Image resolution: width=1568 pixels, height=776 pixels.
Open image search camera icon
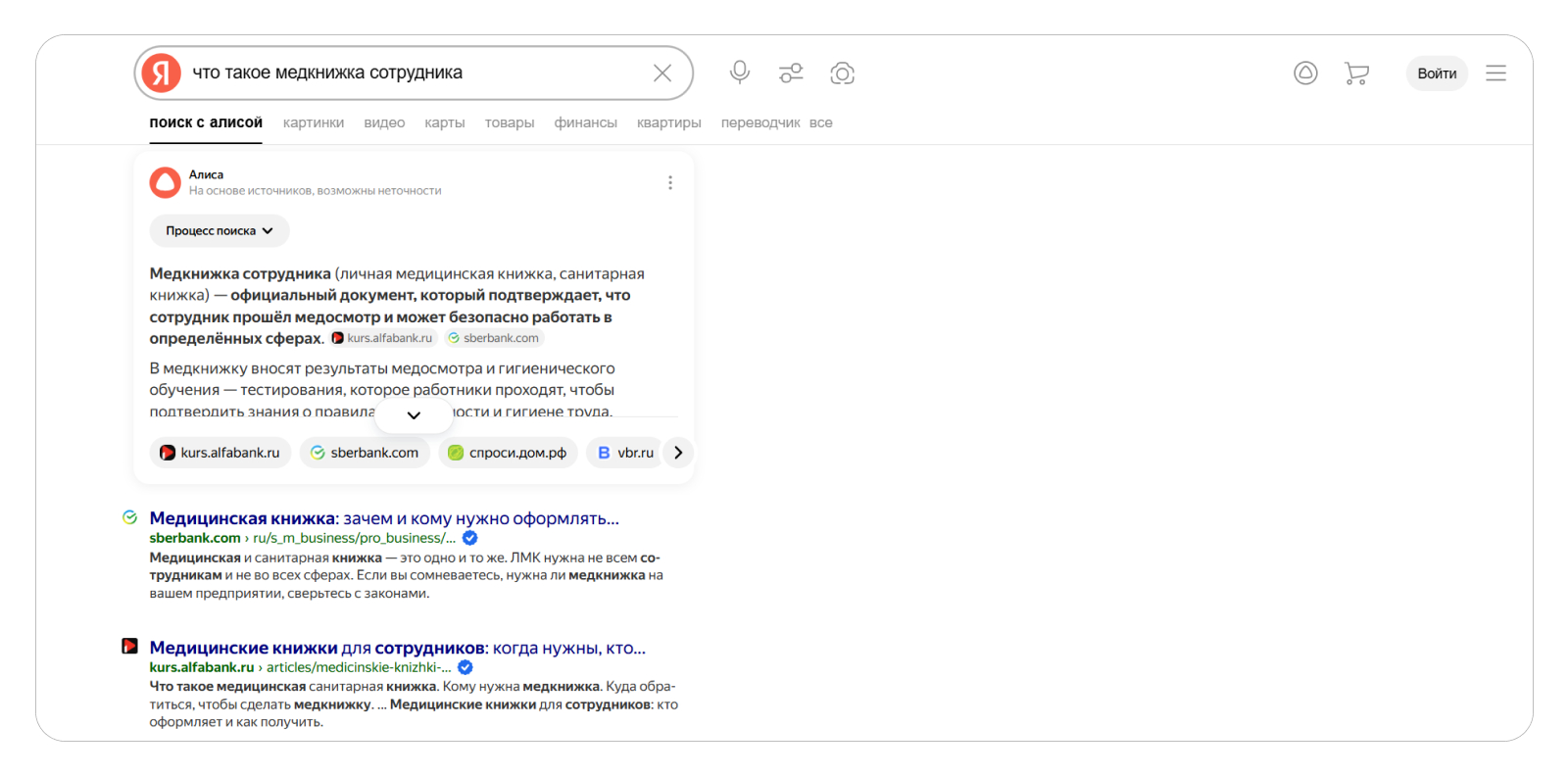tap(842, 73)
